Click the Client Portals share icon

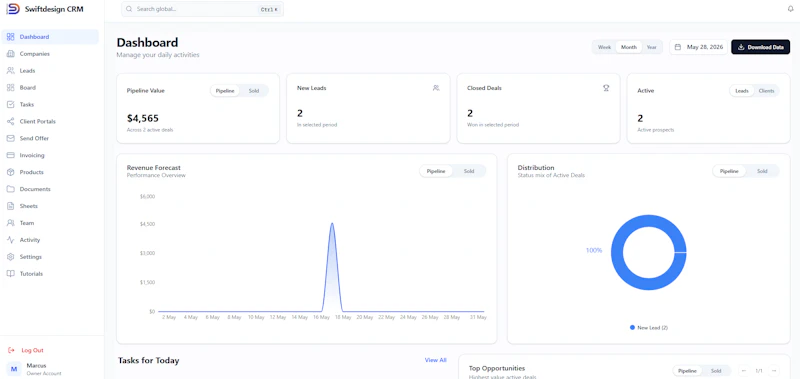[x=10, y=121]
